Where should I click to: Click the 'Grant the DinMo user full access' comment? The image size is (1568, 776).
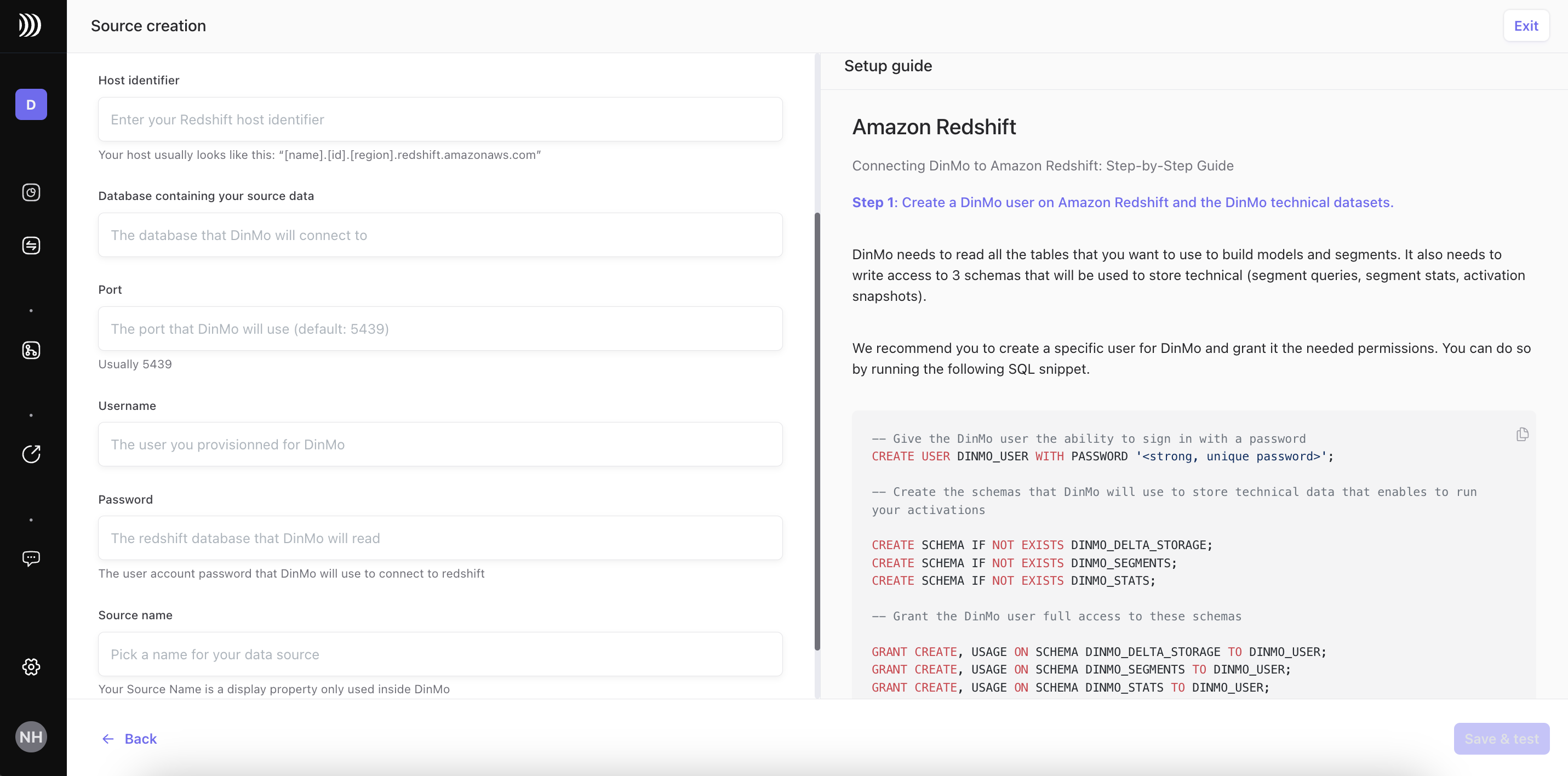1056,617
